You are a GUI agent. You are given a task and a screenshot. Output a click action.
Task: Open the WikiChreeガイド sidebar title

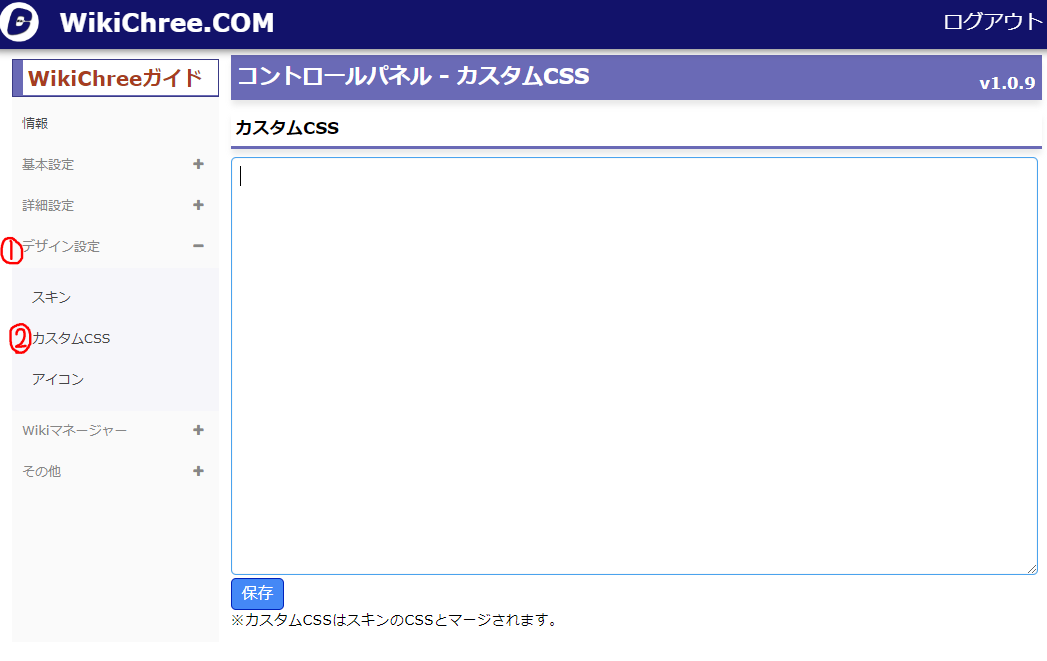pos(116,78)
